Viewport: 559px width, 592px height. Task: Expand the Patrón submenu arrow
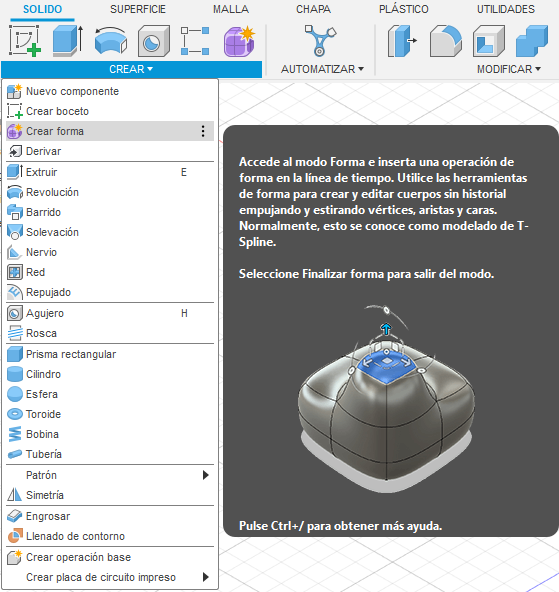[206, 475]
